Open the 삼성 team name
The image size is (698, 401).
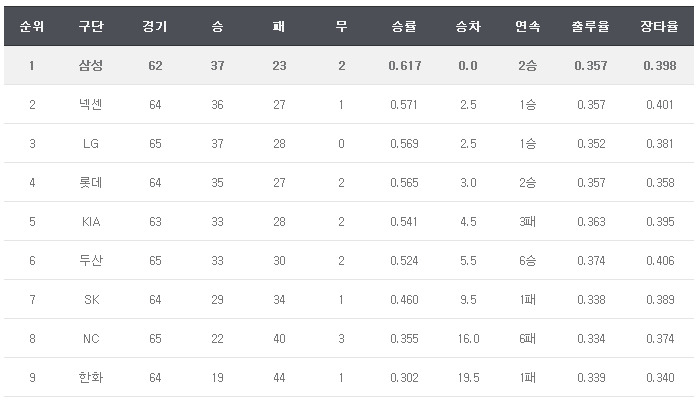[x=91, y=66]
